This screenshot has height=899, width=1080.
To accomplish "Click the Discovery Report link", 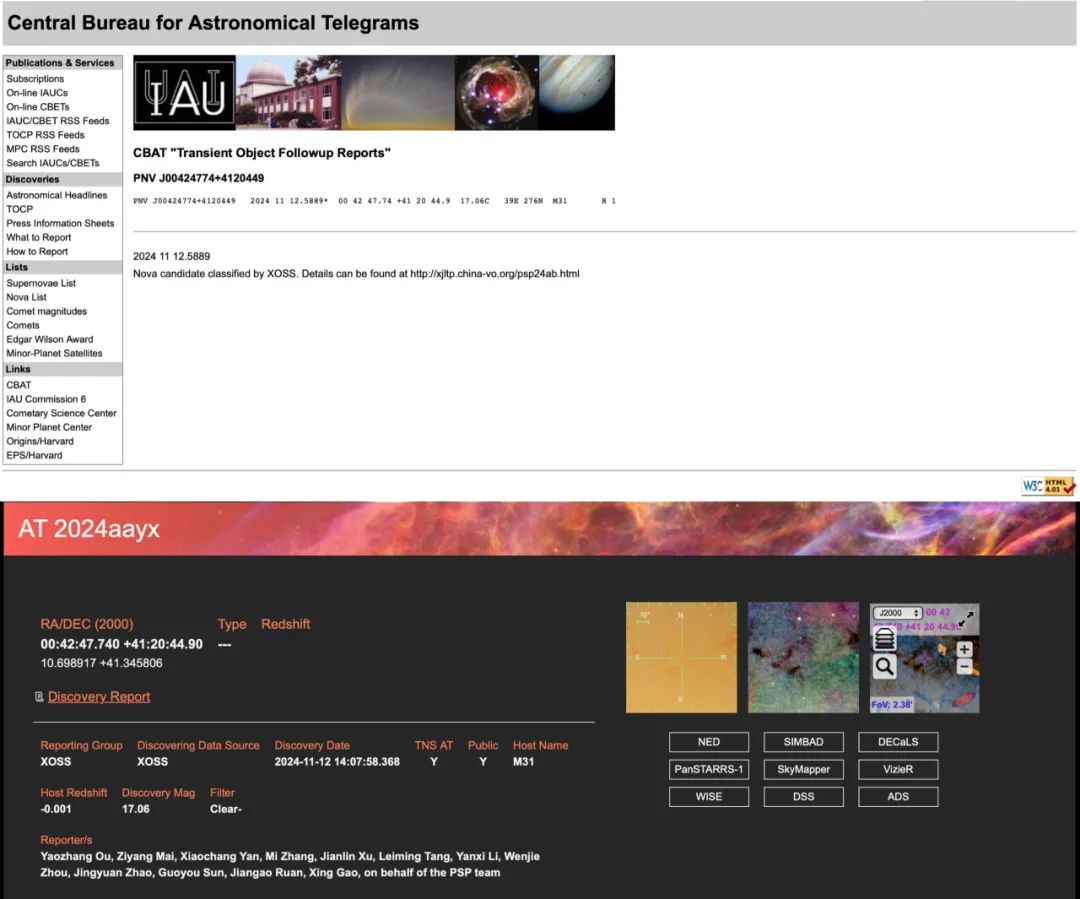I will tap(99, 696).
